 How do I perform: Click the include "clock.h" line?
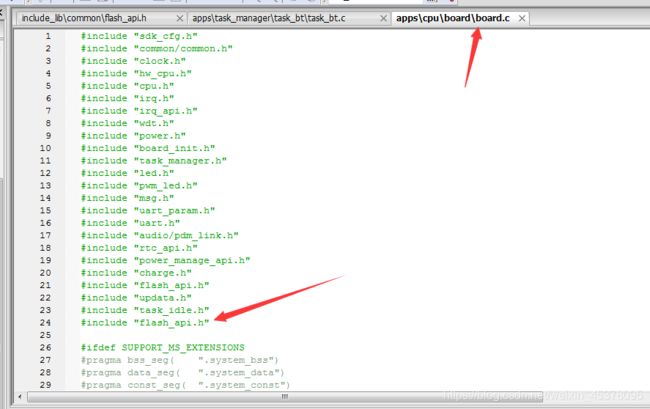click(x=133, y=61)
